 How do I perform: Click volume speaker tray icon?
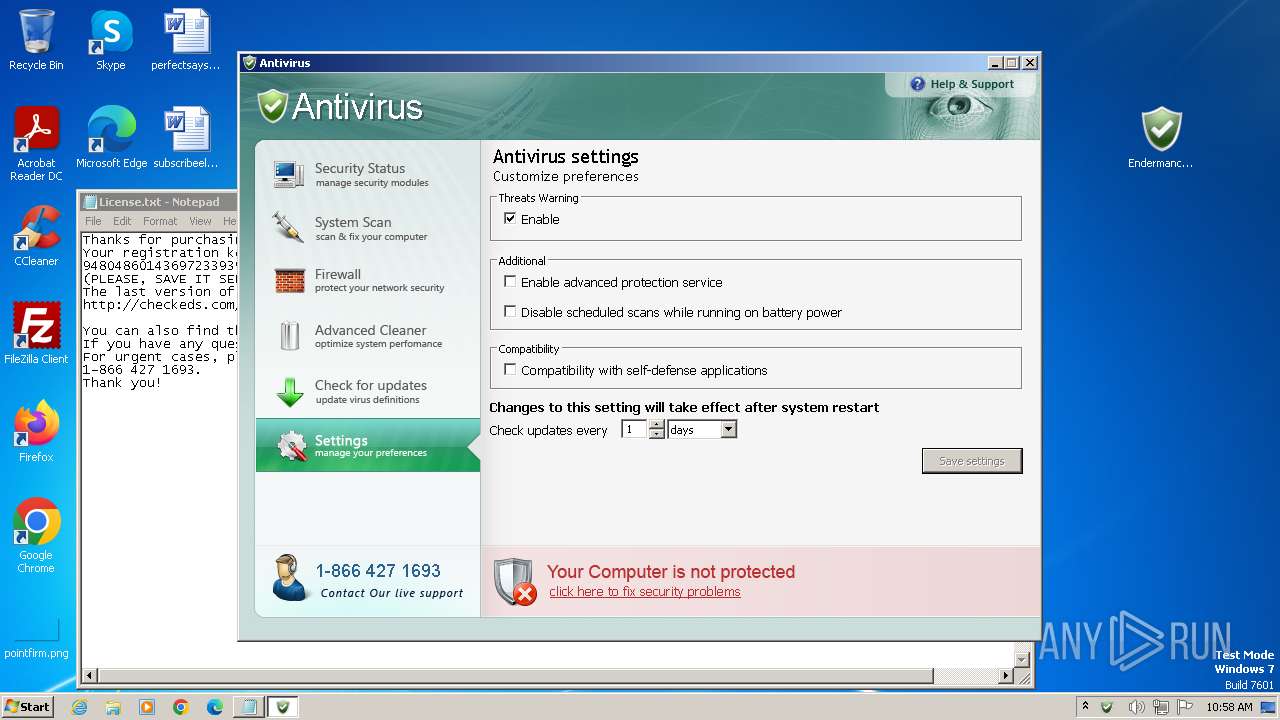pyautogui.click(x=1136, y=707)
